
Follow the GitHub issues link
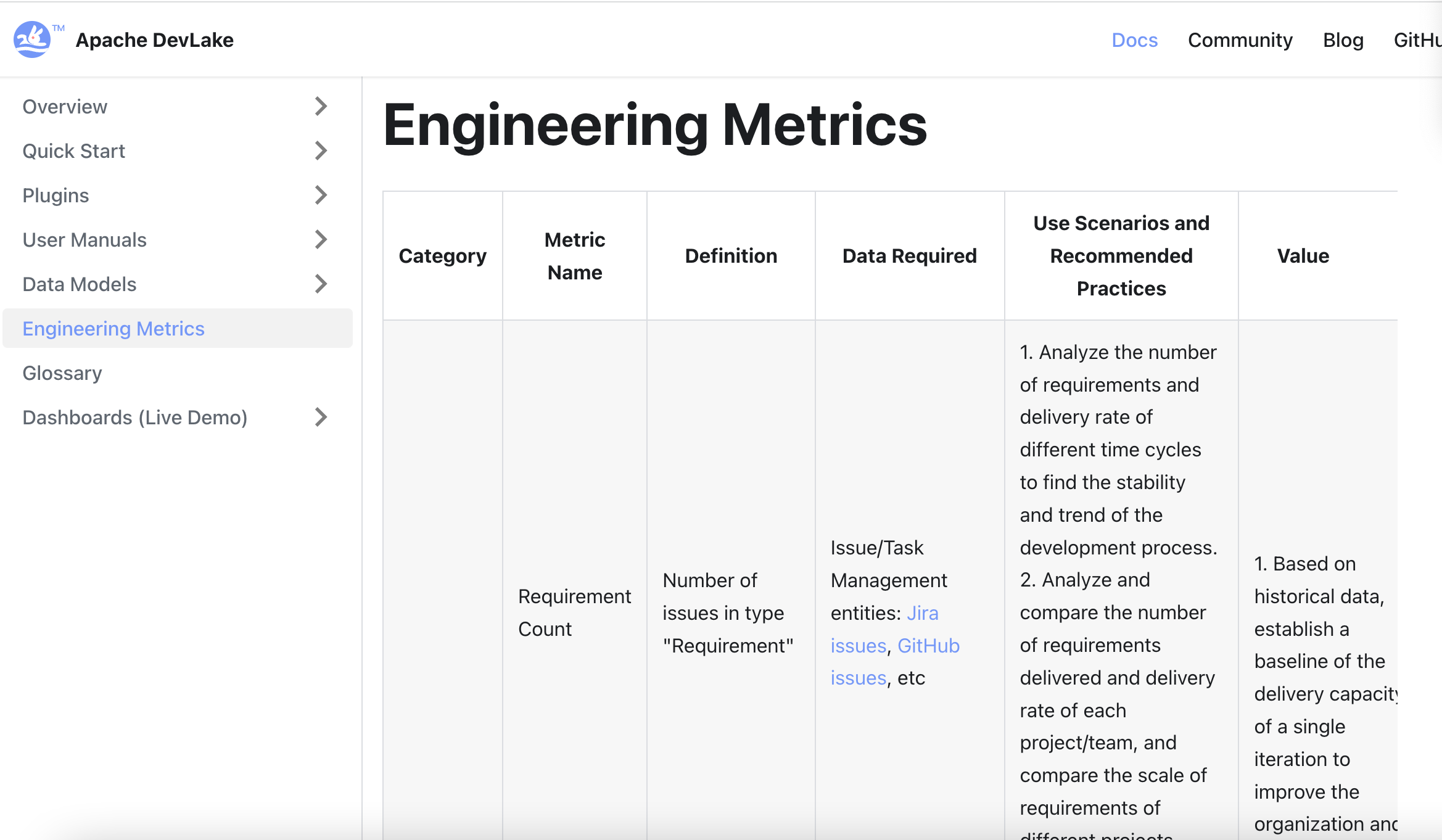(928, 645)
